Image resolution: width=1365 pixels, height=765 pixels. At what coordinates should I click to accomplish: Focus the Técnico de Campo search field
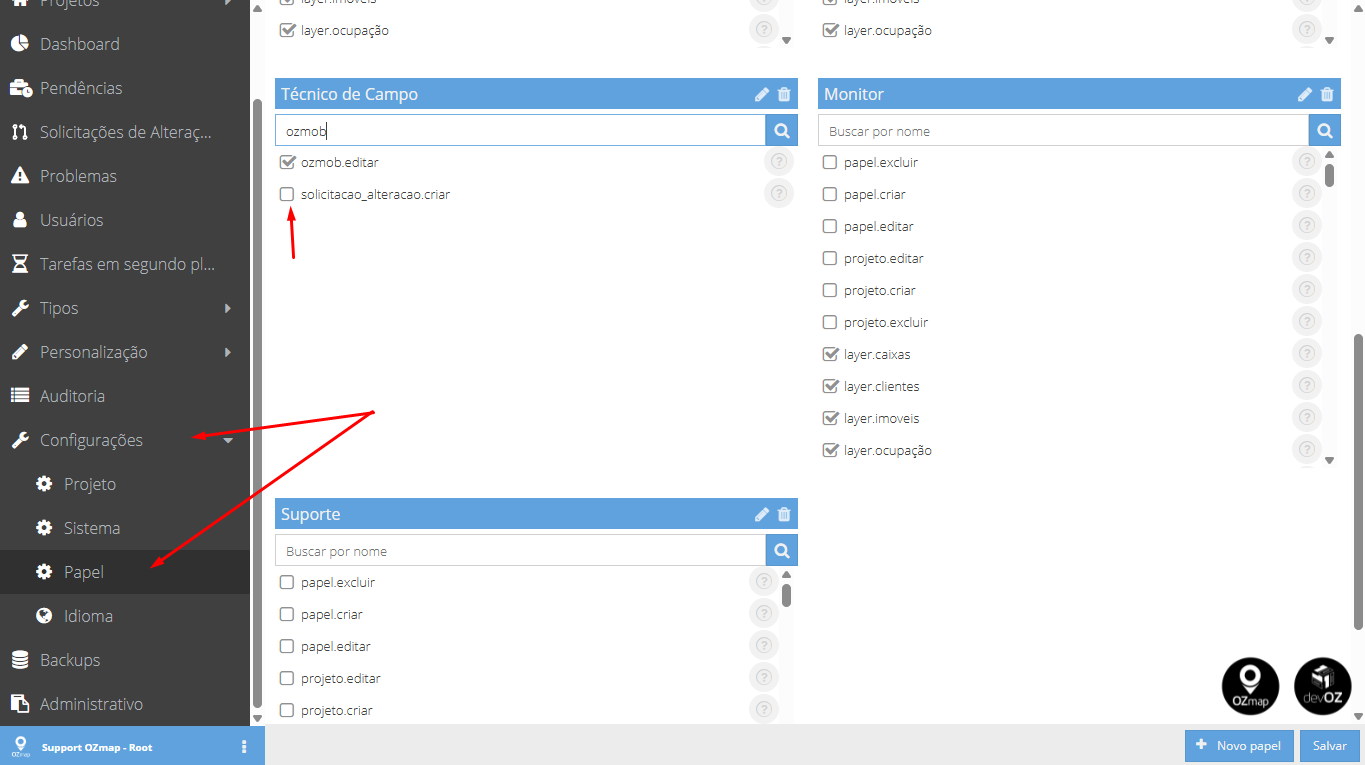[x=520, y=131]
